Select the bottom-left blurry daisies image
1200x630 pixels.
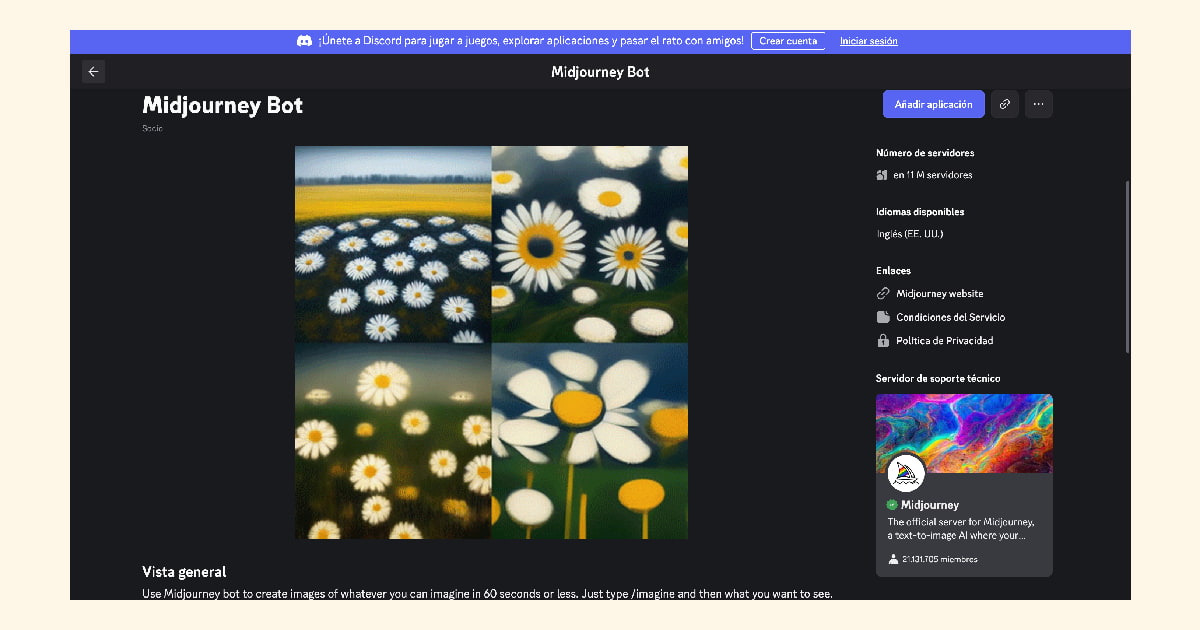pyautogui.click(x=393, y=441)
